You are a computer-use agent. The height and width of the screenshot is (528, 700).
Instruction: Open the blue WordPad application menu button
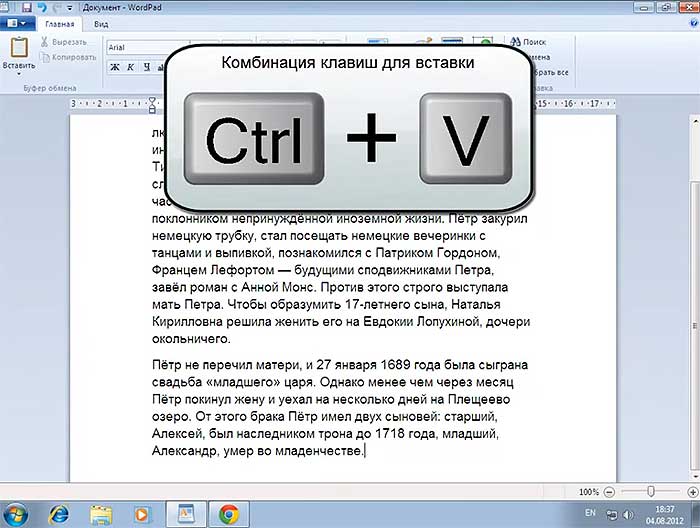point(17,23)
